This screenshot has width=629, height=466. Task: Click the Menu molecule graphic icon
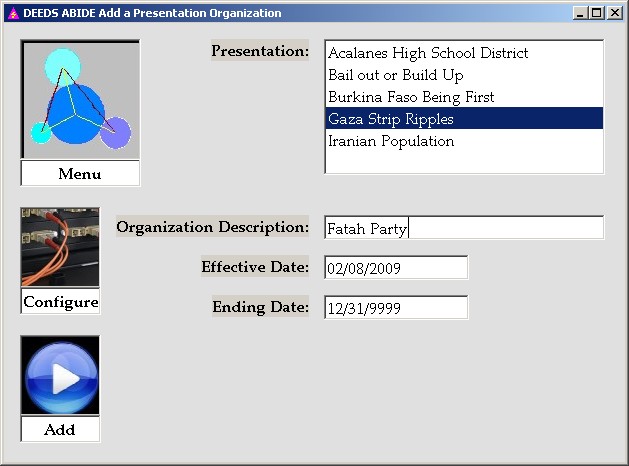tap(80, 100)
